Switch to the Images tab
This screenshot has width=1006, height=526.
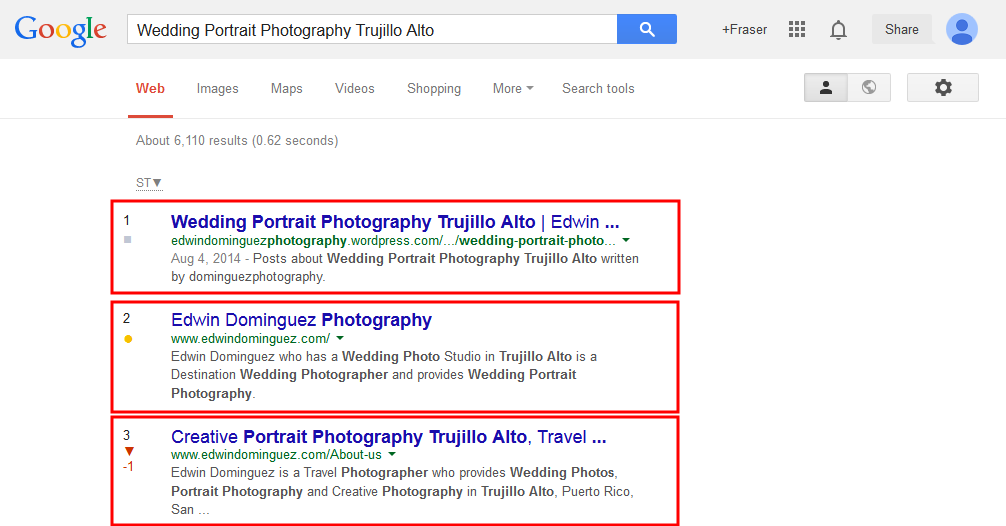[217, 89]
